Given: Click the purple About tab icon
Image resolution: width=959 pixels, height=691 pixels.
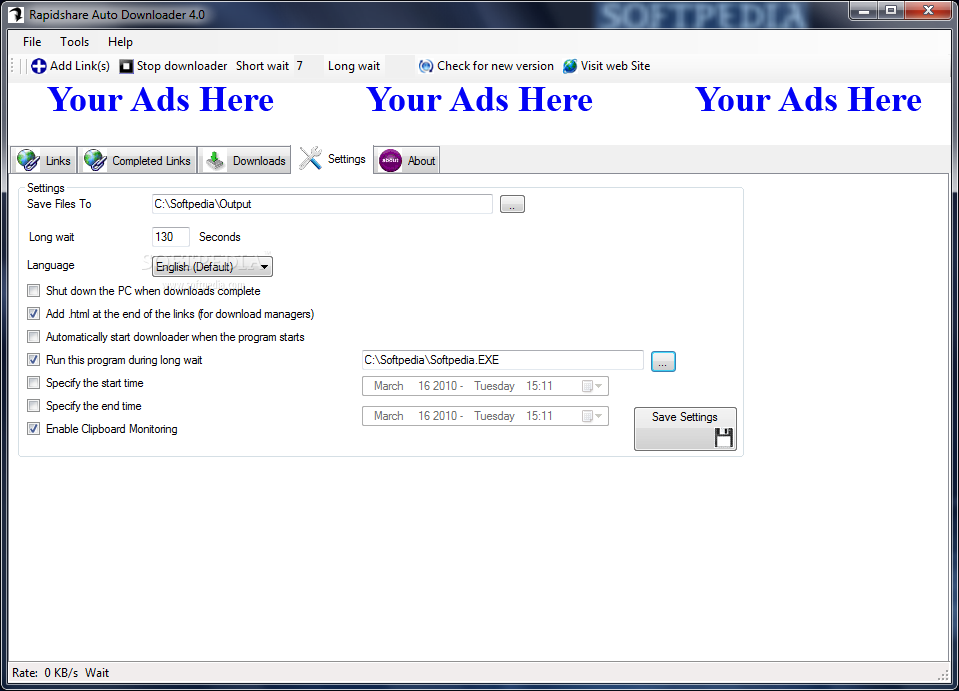Looking at the screenshot, I should (390, 160).
